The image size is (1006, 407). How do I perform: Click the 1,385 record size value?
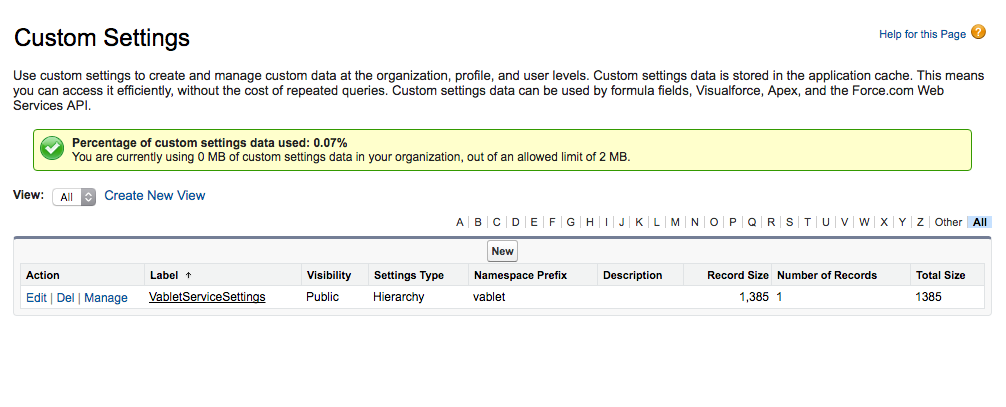tap(754, 298)
